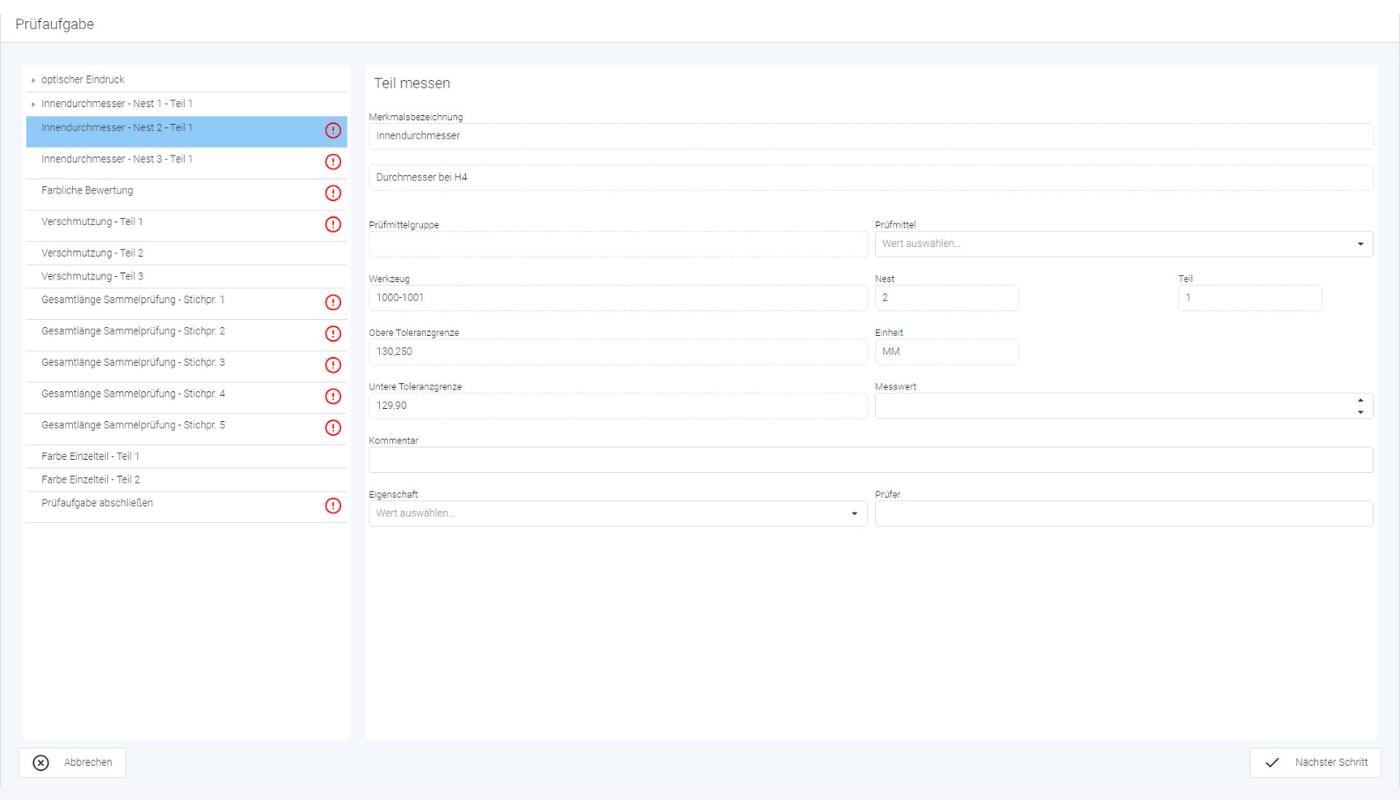Click the 'Teil messen' heading
Image resolution: width=1400 pixels, height=800 pixels.
(412, 83)
